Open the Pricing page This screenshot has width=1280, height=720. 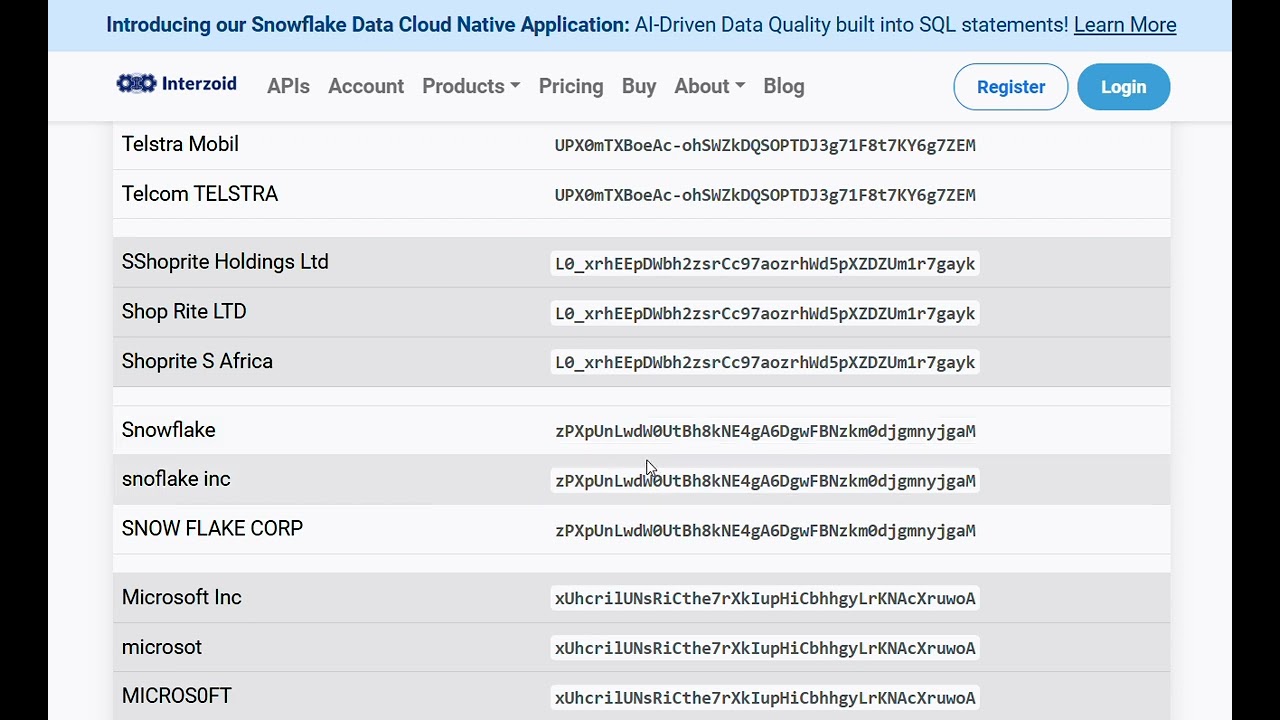pyautogui.click(x=571, y=86)
